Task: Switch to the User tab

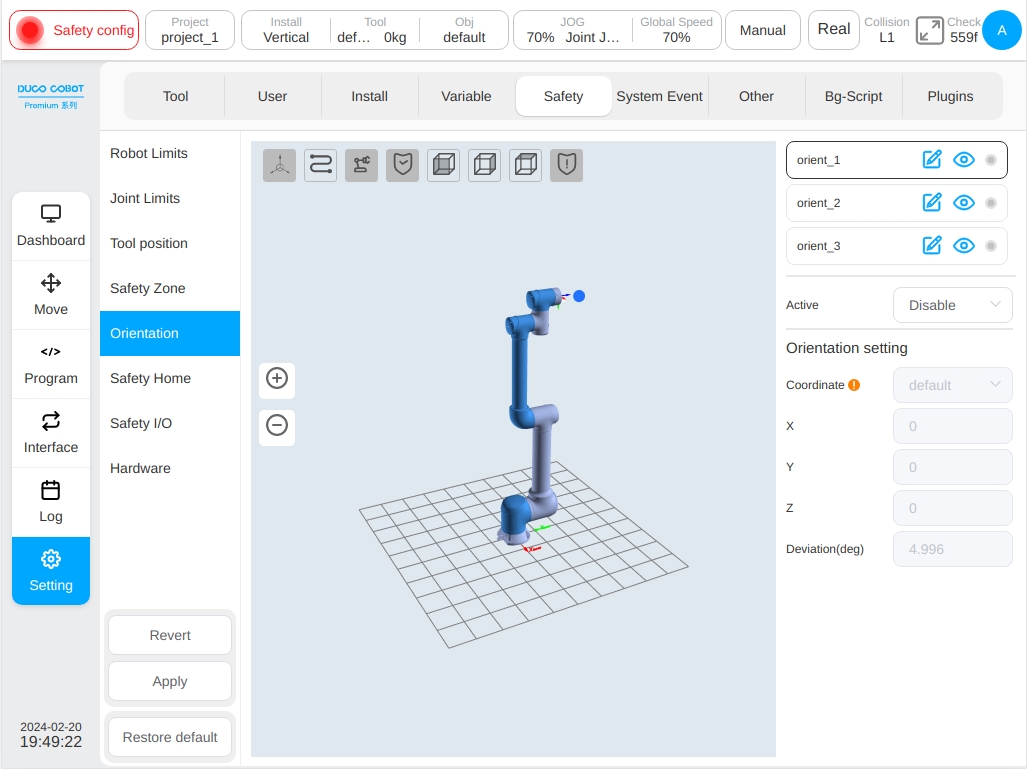Action: 272,96
